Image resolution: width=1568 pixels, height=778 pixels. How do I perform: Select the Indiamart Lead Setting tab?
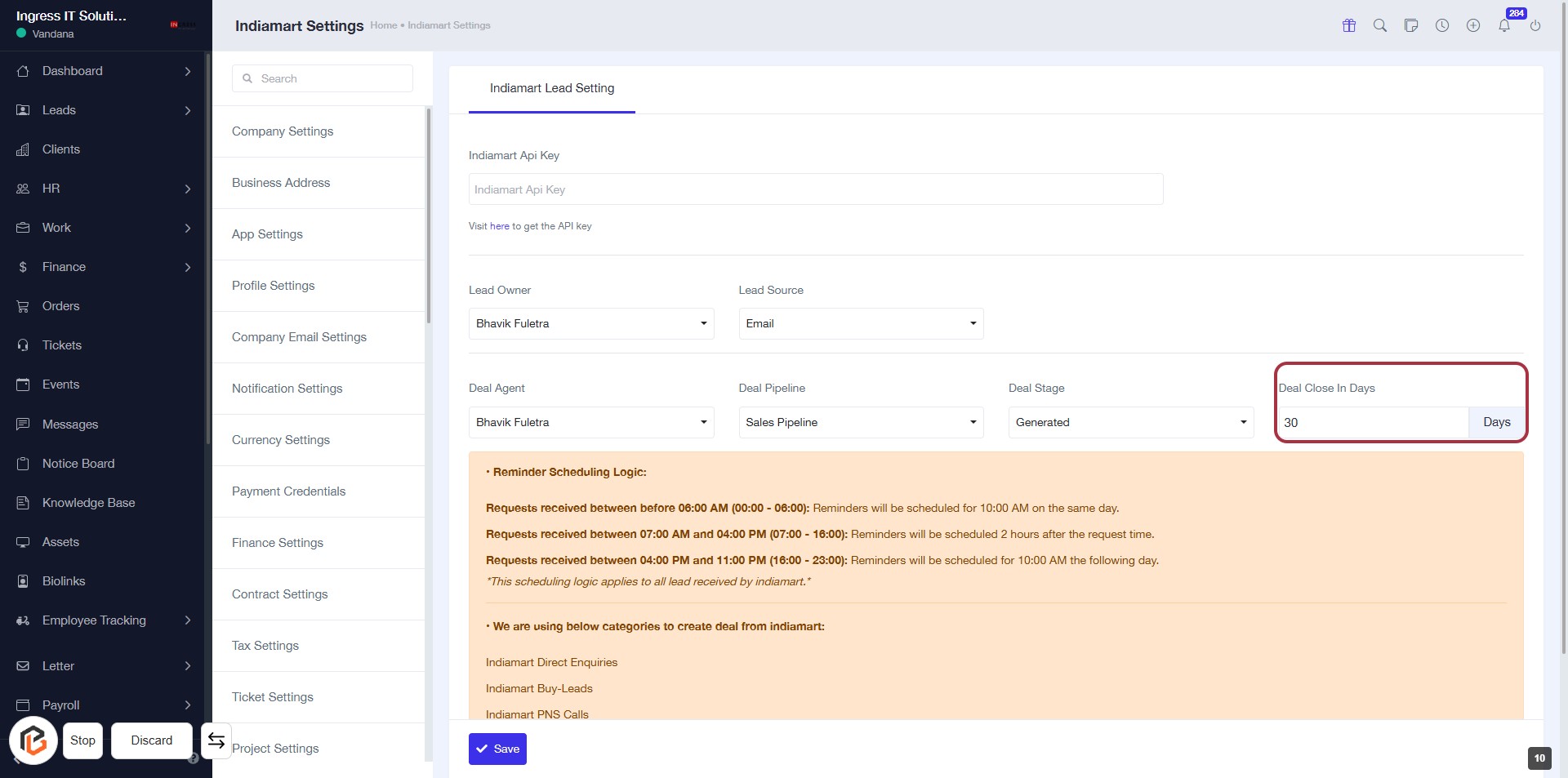click(551, 88)
